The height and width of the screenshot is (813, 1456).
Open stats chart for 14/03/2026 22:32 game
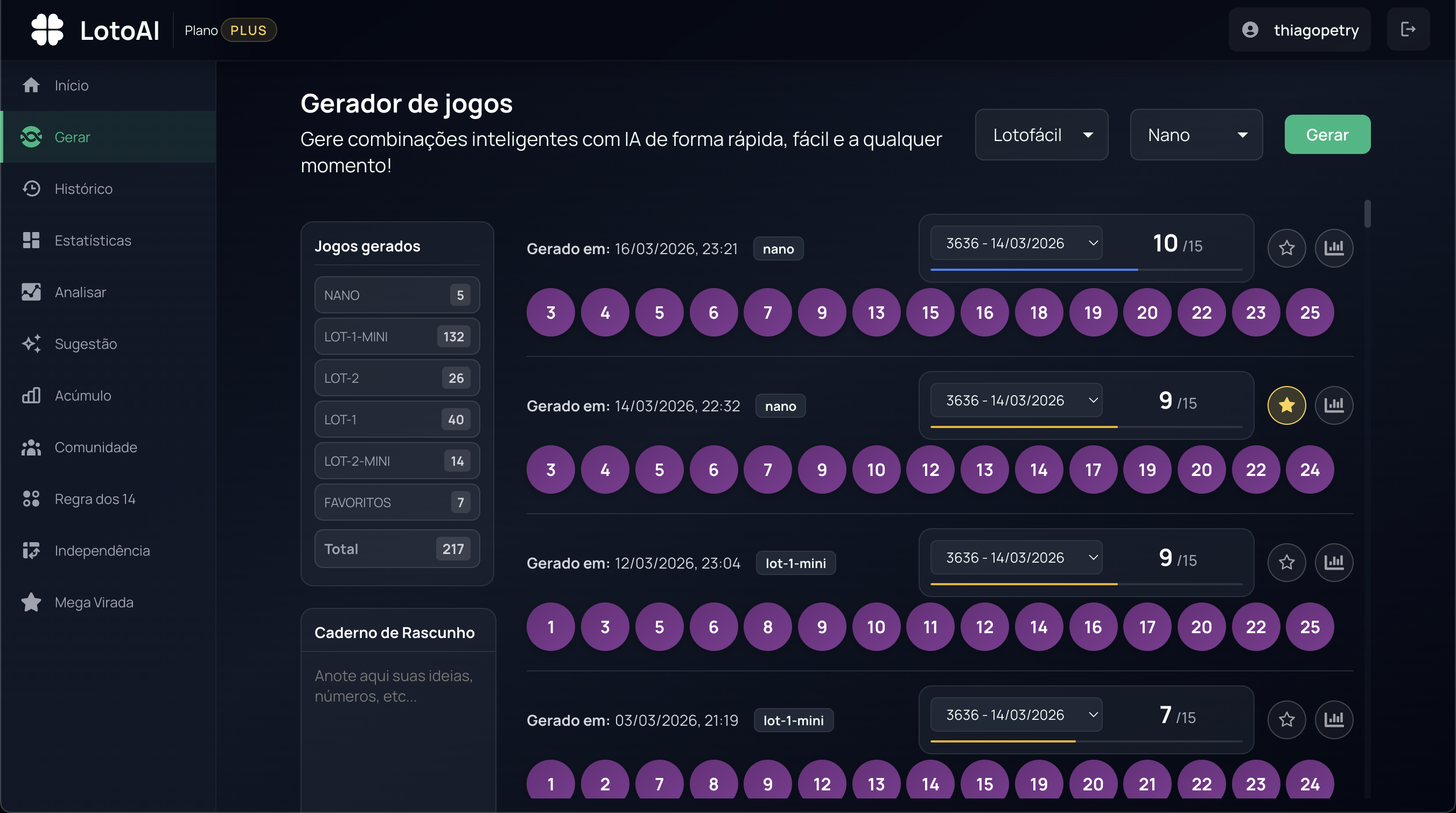pyautogui.click(x=1334, y=405)
